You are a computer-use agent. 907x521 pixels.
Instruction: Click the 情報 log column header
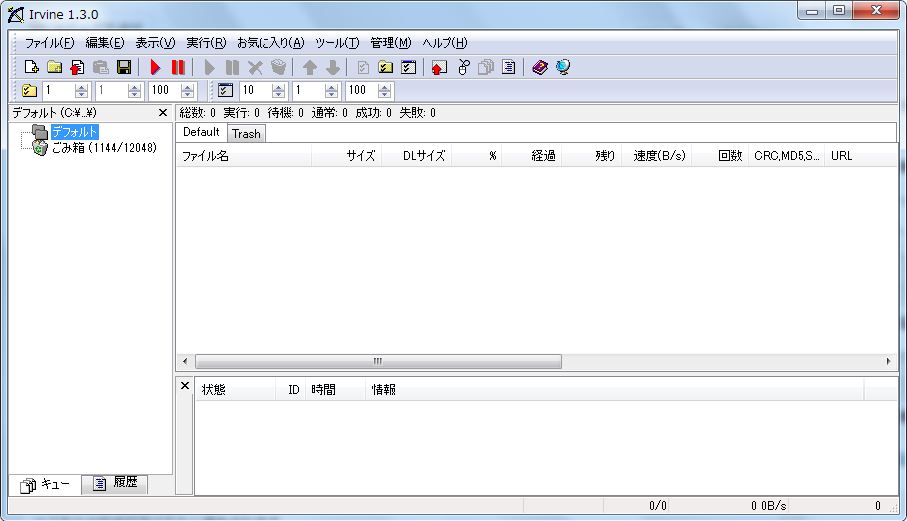(x=614, y=390)
